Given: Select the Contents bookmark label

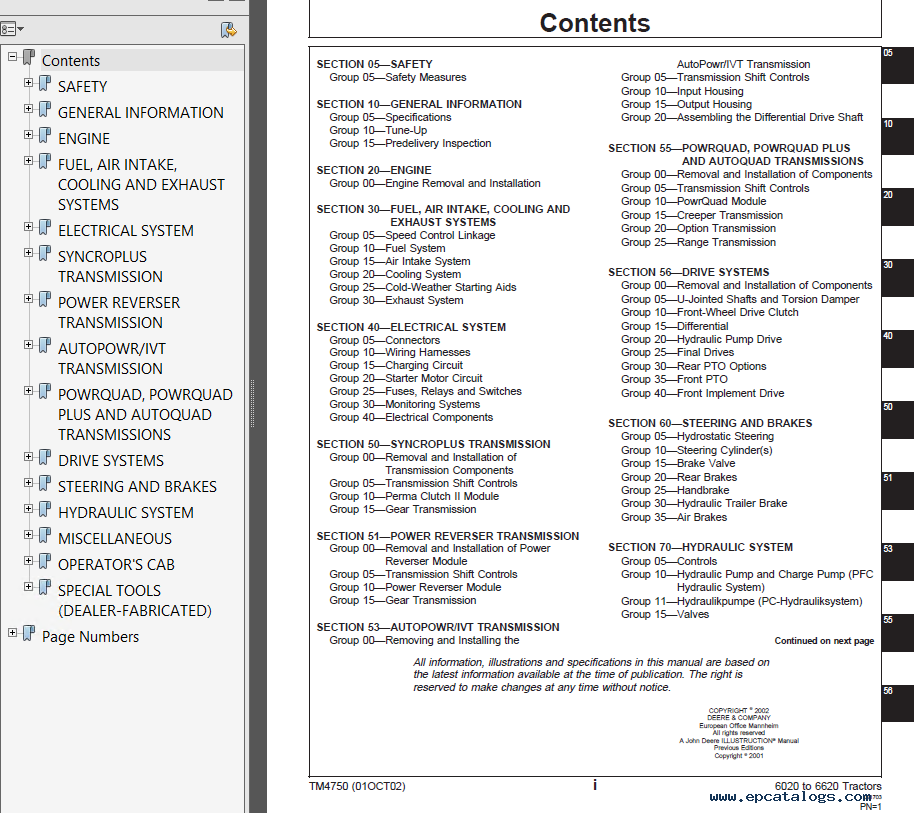Looking at the screenshot, I should (71, 61).
